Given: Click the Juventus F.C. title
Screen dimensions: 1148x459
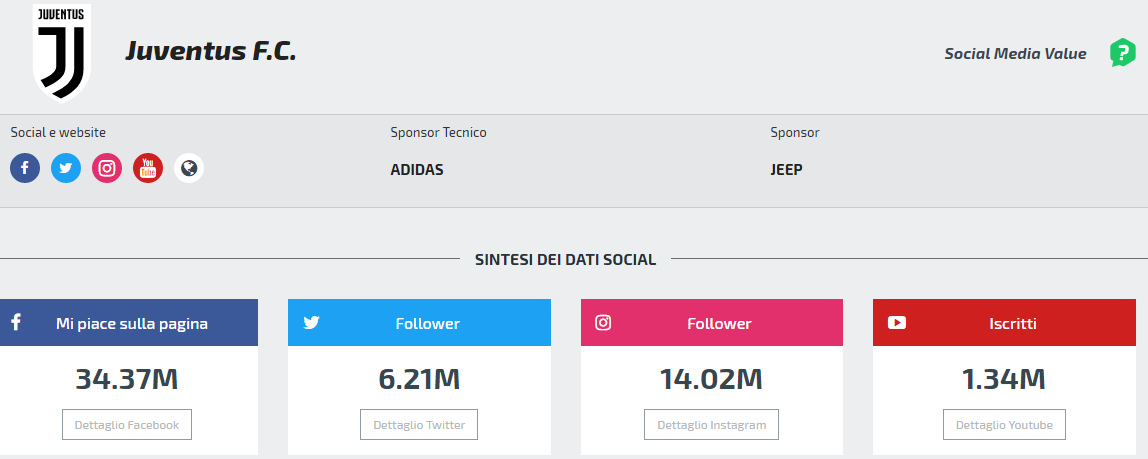Looking at the screenshot, I should (211, 52).
